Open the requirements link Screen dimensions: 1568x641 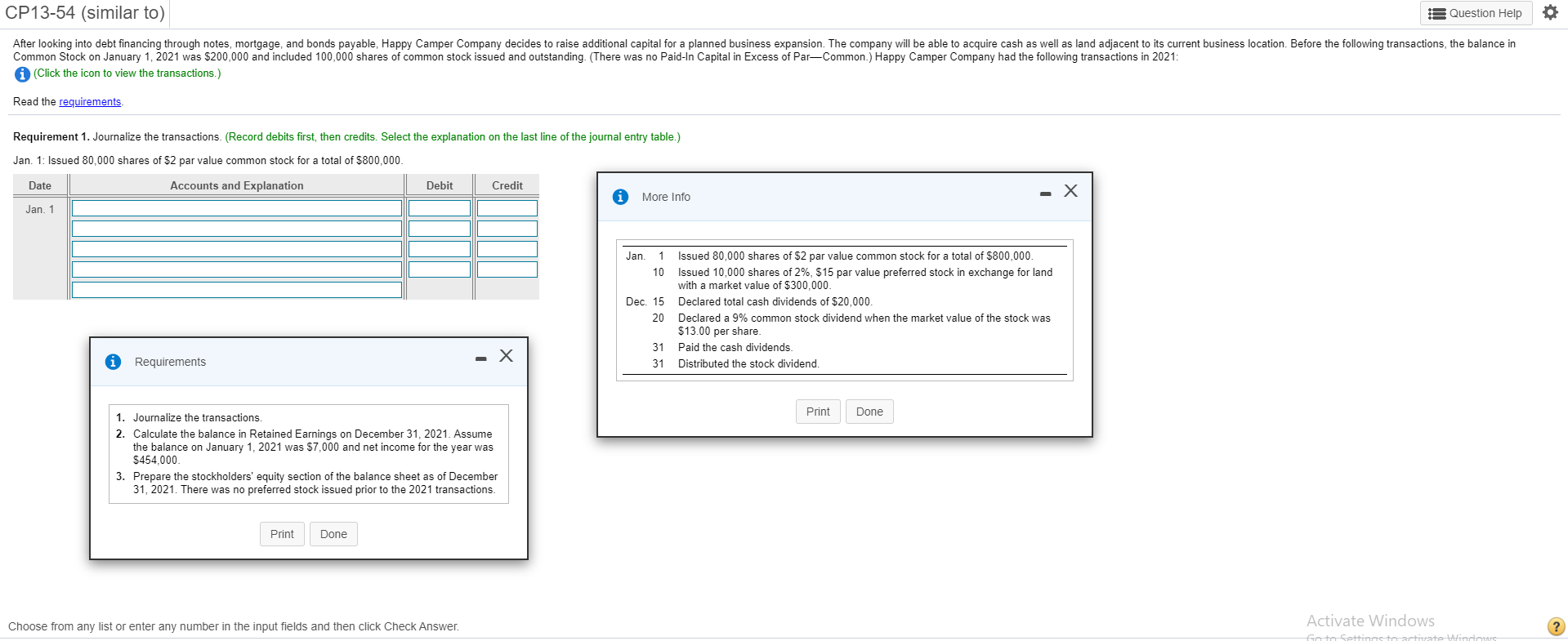pyautogui.click(x=90, y=102)
